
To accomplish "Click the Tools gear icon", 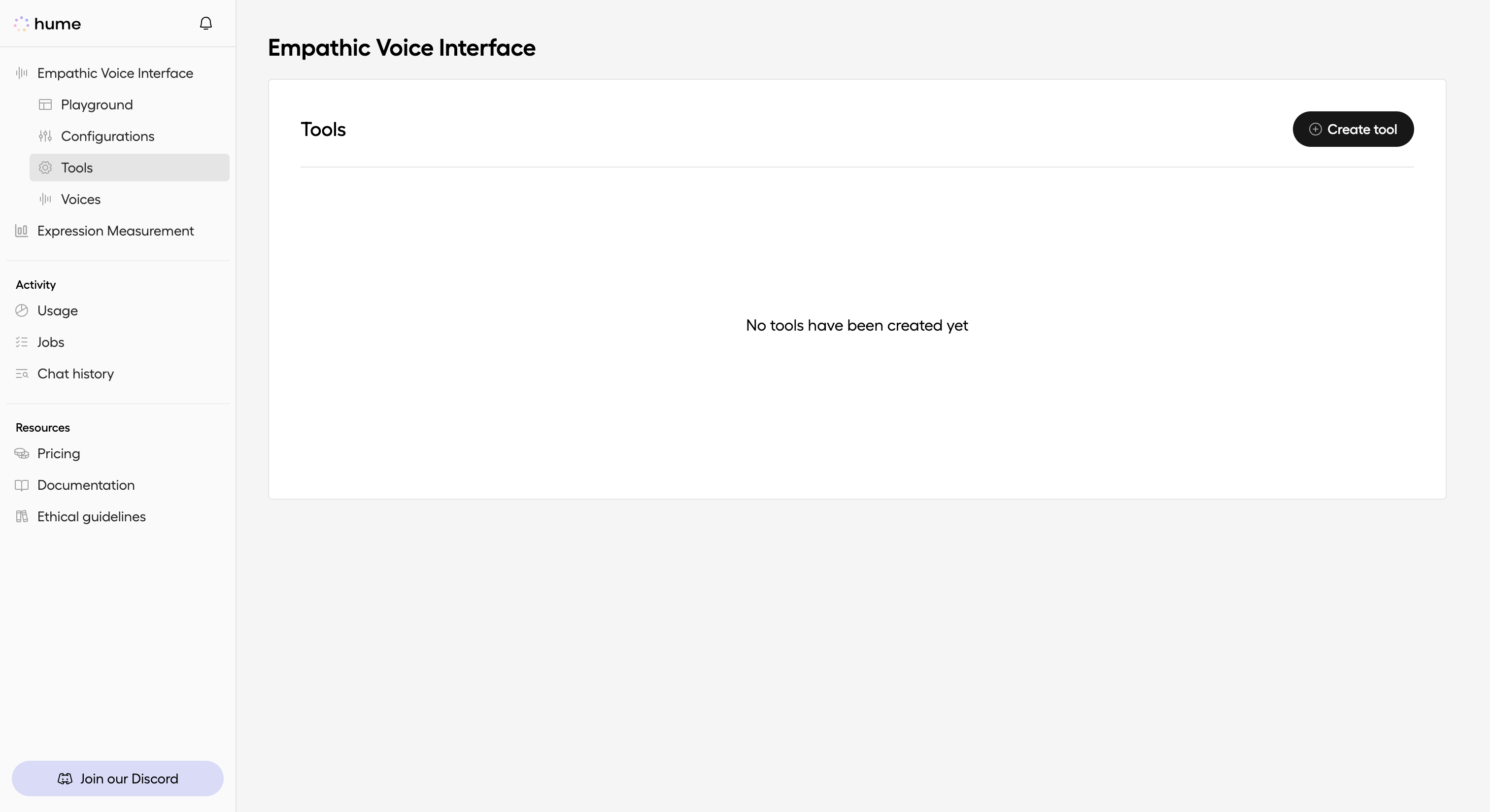I will coord(45,168).
